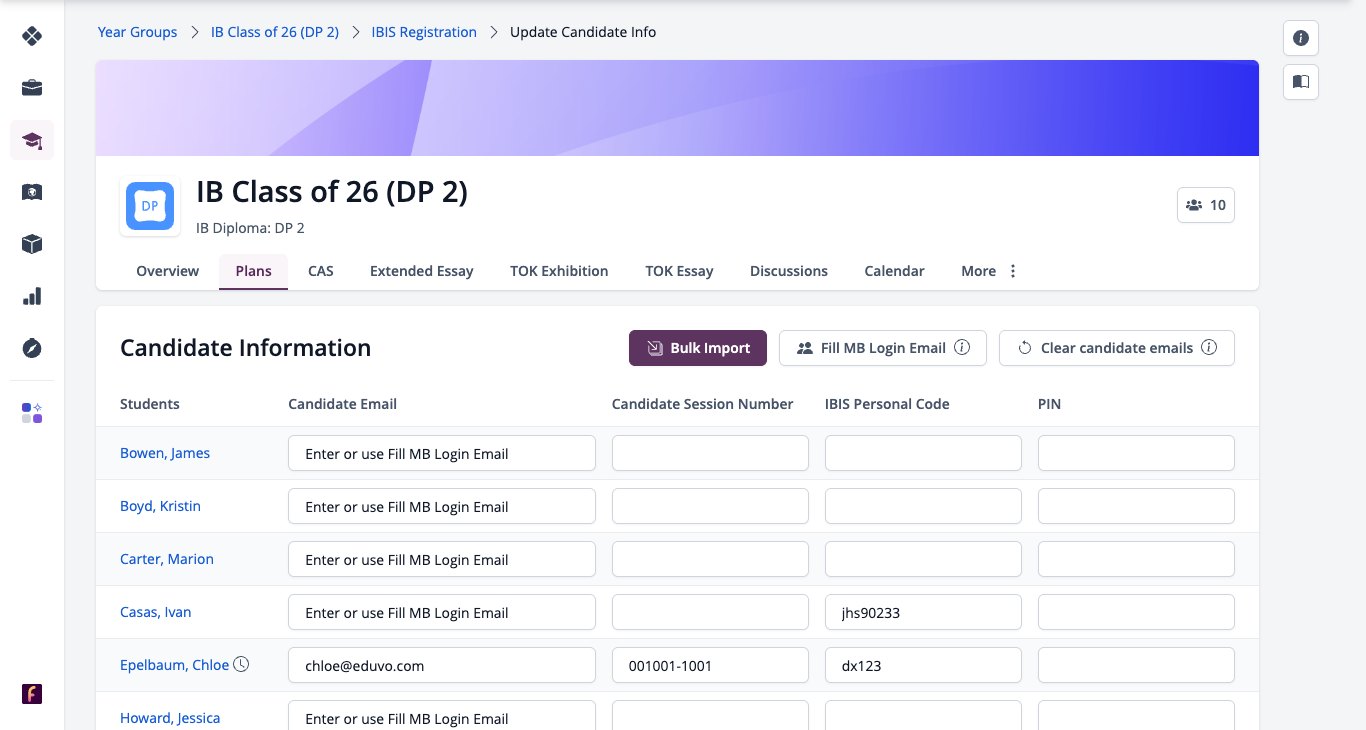Open the cube sidebar icon
1366x730 pixels.
(32, 244)
